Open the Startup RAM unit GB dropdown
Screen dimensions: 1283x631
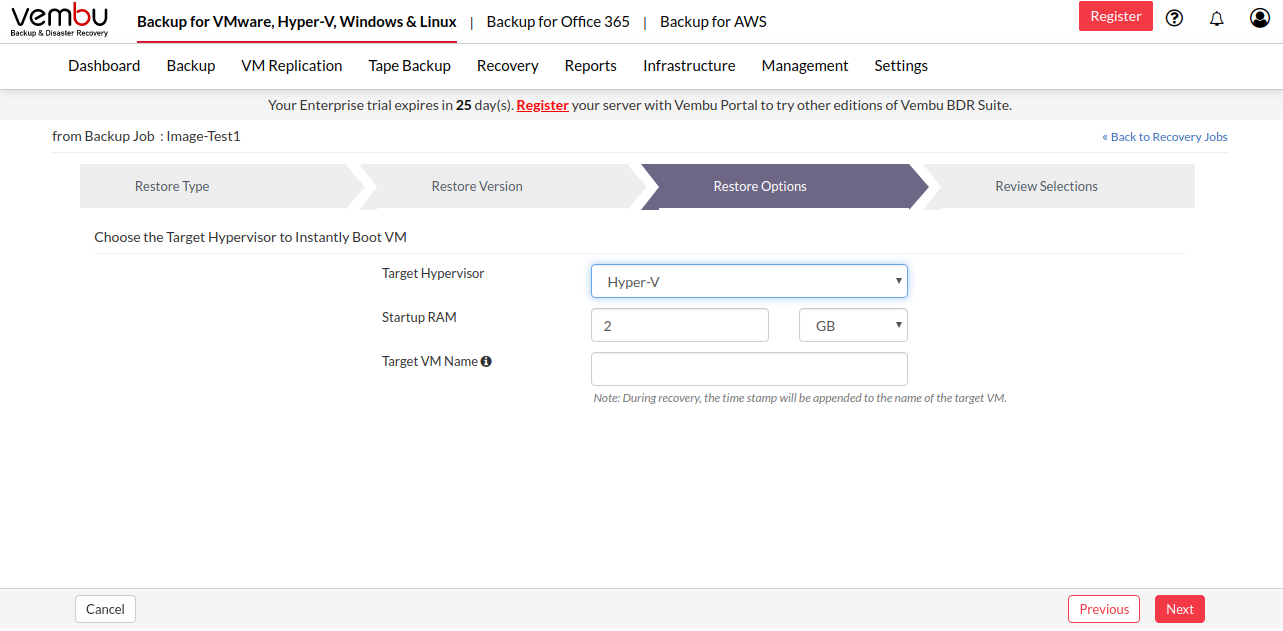[853, 325]
